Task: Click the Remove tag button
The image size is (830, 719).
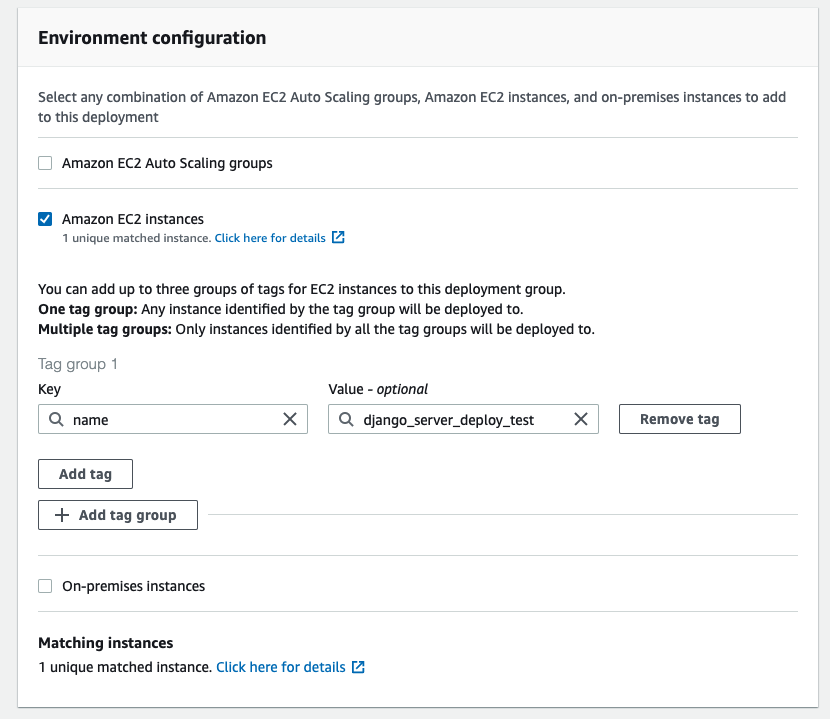Action: click(680, 419)
